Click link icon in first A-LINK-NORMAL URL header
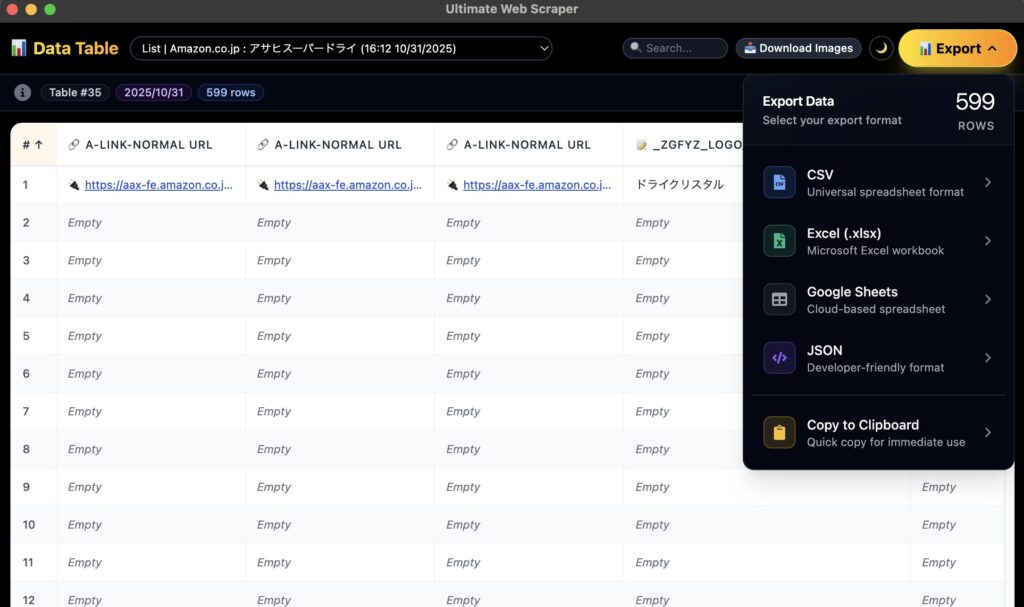The image size is (1024, 607). [x=73, y=145]
